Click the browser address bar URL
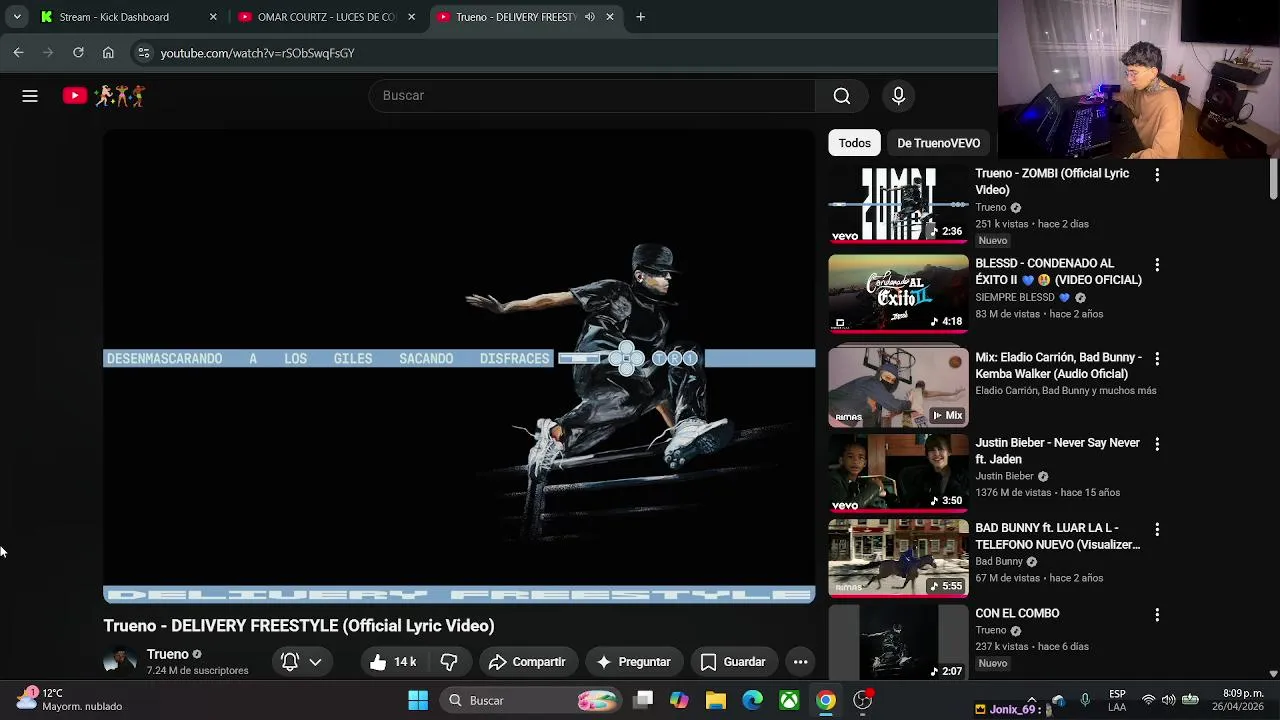The width and height of the screenshot is (1280, 720). click(x=257, y=53)
